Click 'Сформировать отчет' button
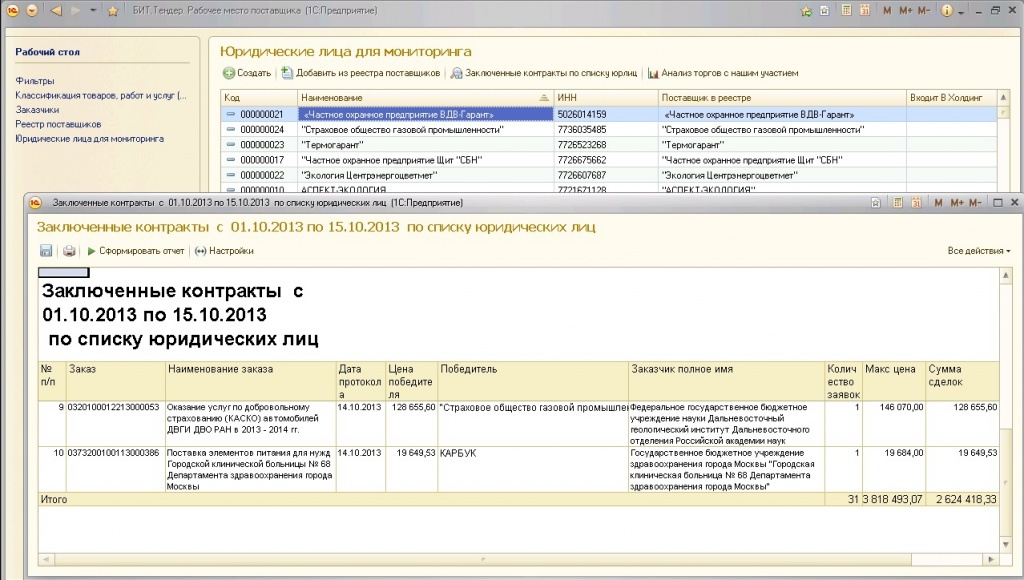Screen dimensions: 1024x580 click(x=136, y=251)
